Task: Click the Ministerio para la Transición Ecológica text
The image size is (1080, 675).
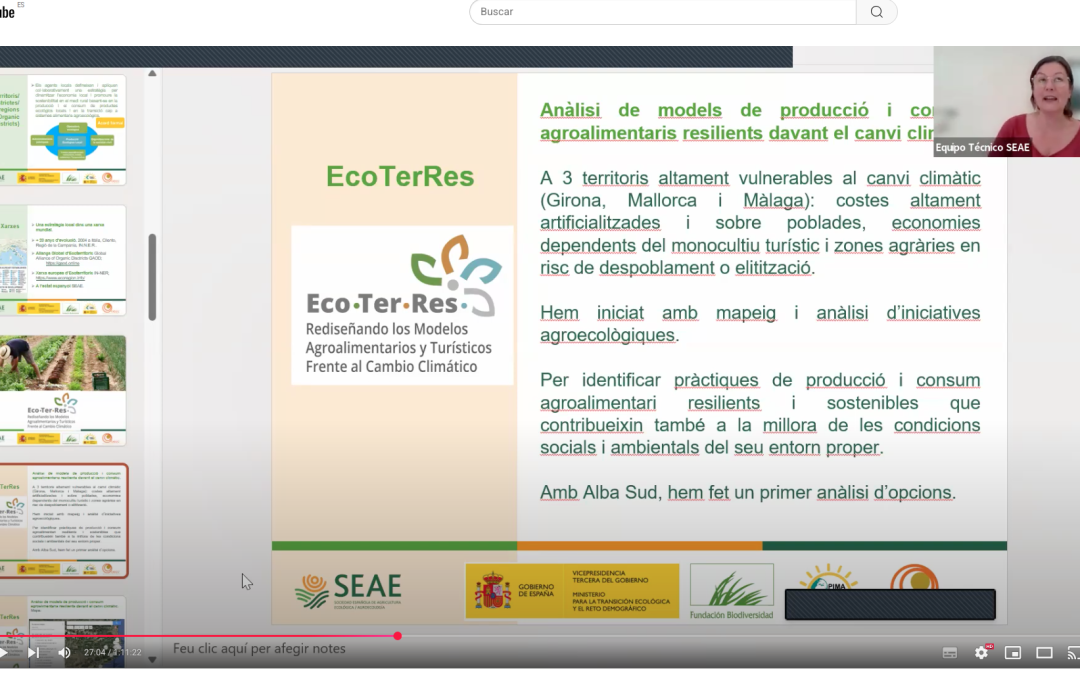Action: click(x=620, y=601)
